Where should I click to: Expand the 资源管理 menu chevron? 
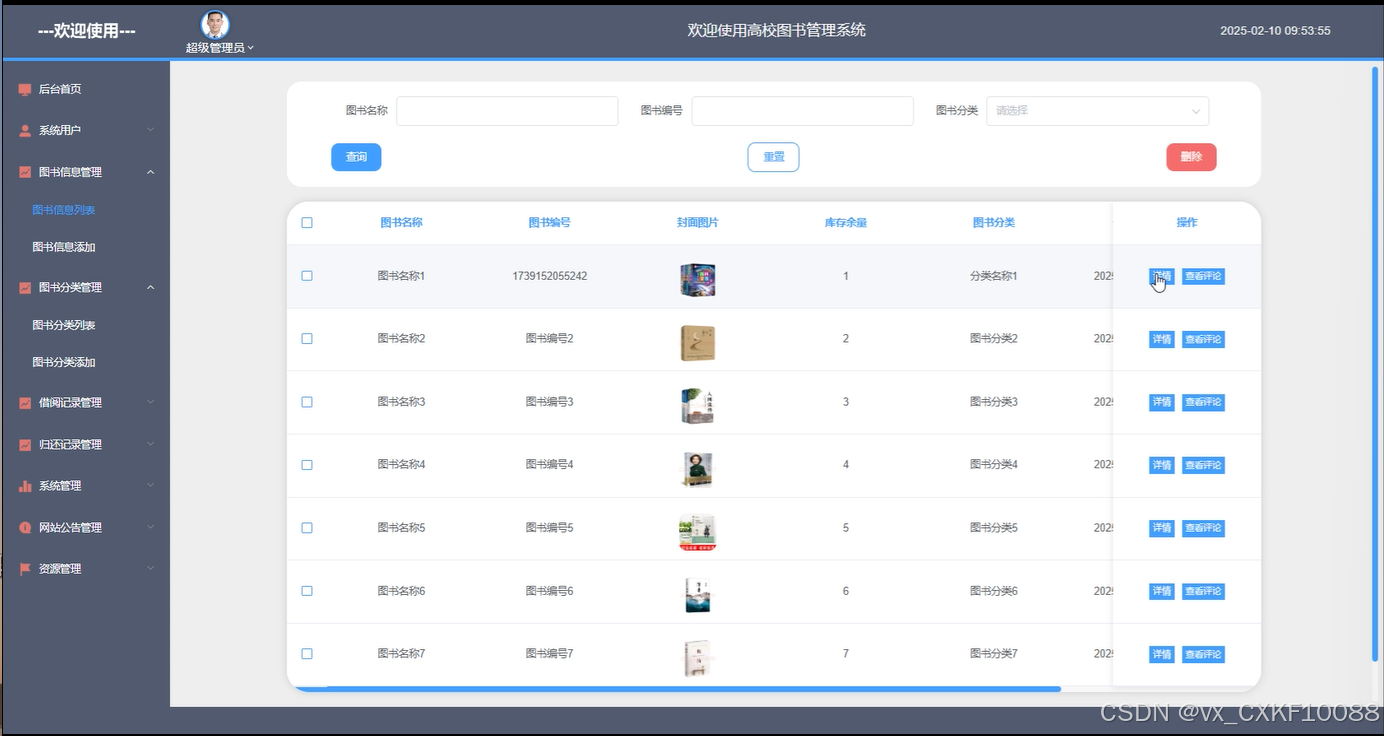tap(151, 569)
